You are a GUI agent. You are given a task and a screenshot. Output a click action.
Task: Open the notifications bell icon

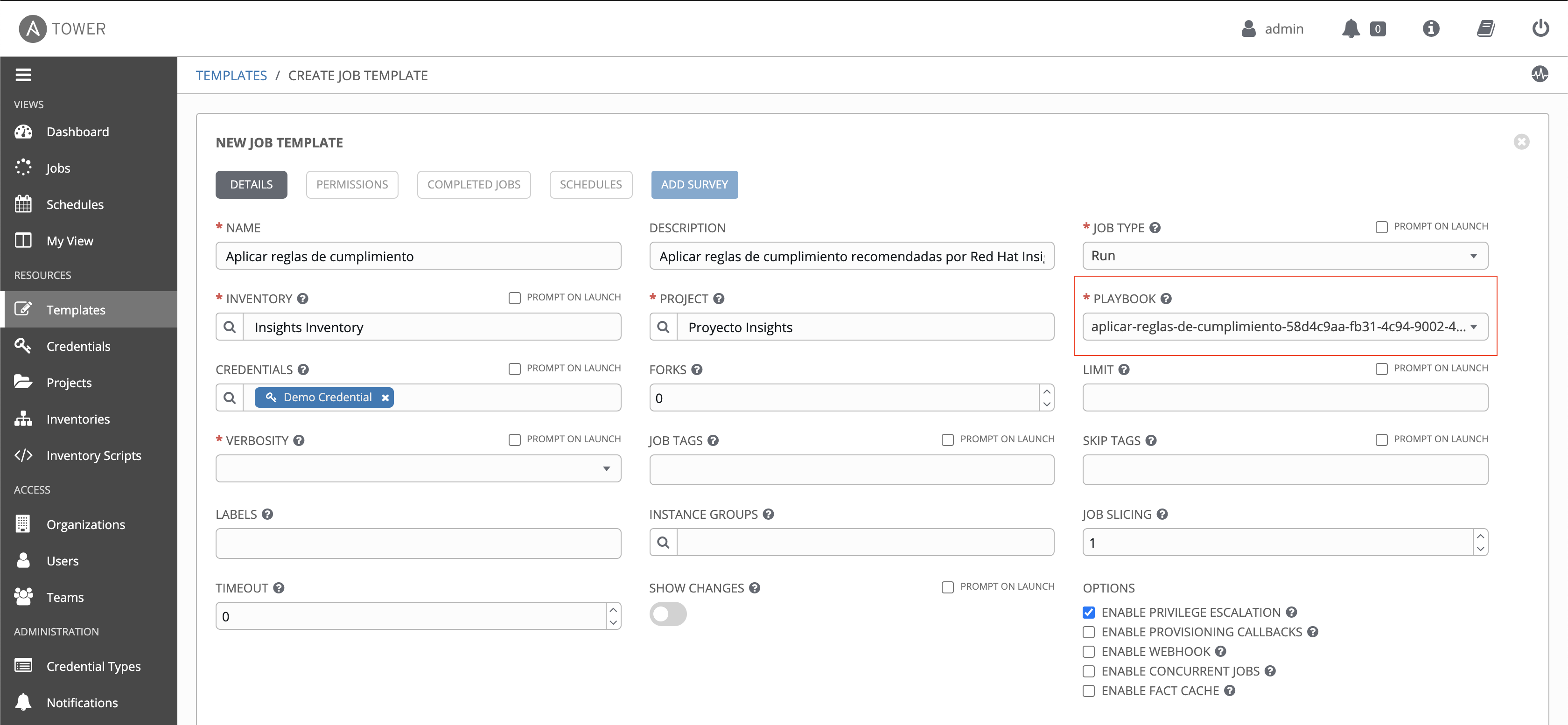click(1351, 28)
